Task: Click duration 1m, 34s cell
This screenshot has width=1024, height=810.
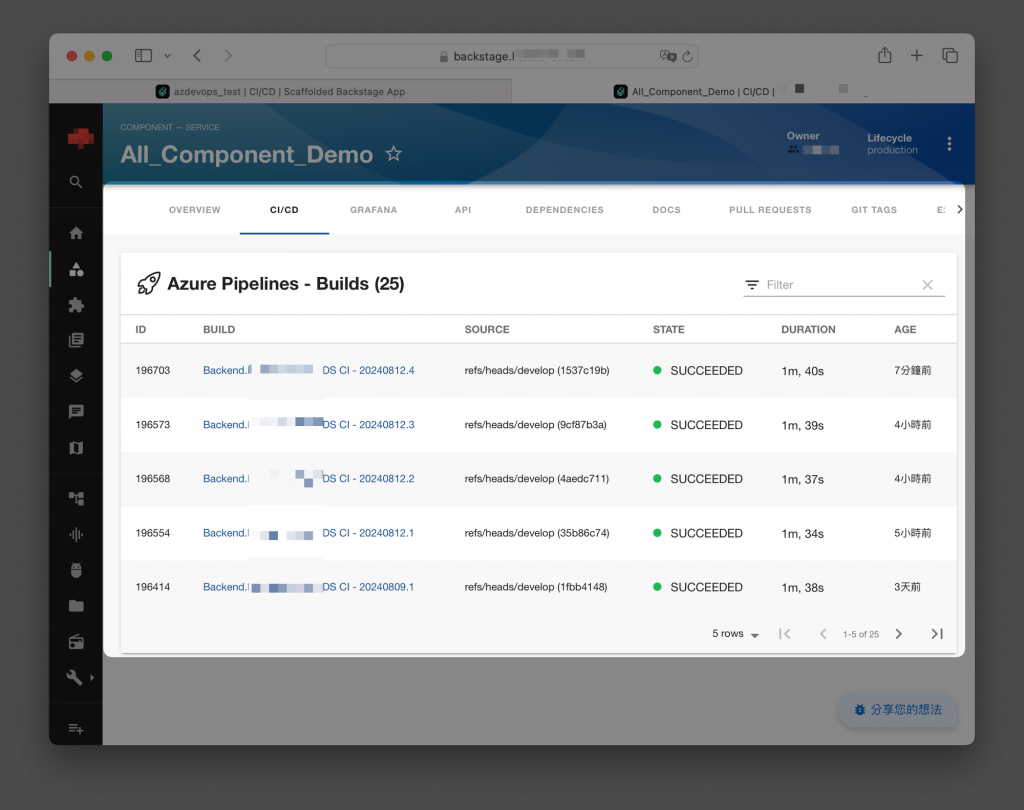Action: point(803,534)
